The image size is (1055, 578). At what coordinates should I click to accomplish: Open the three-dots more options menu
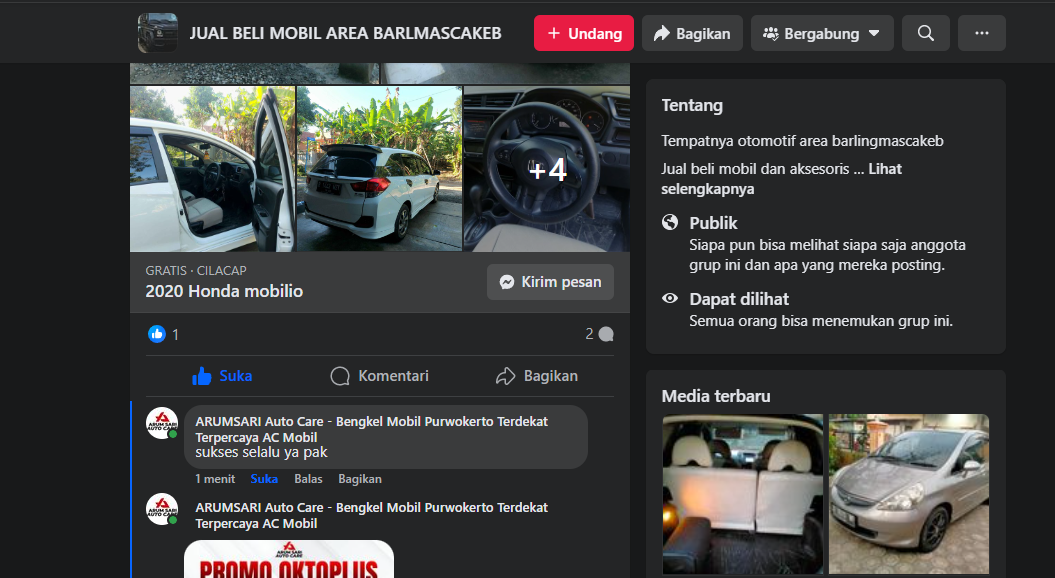click(x=982, y=33)
